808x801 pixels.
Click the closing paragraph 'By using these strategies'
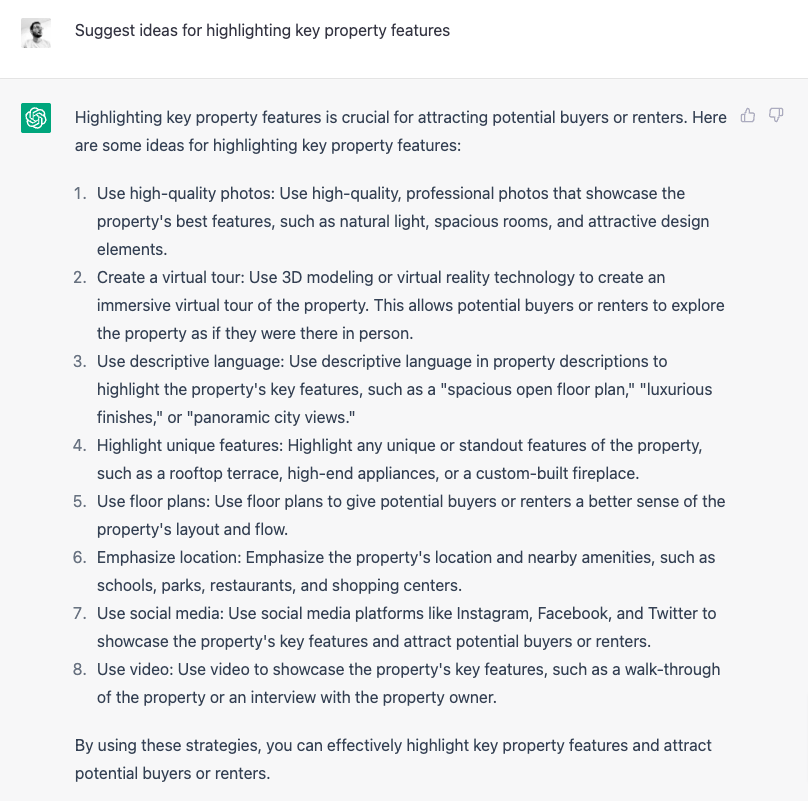tap(393, 759)
